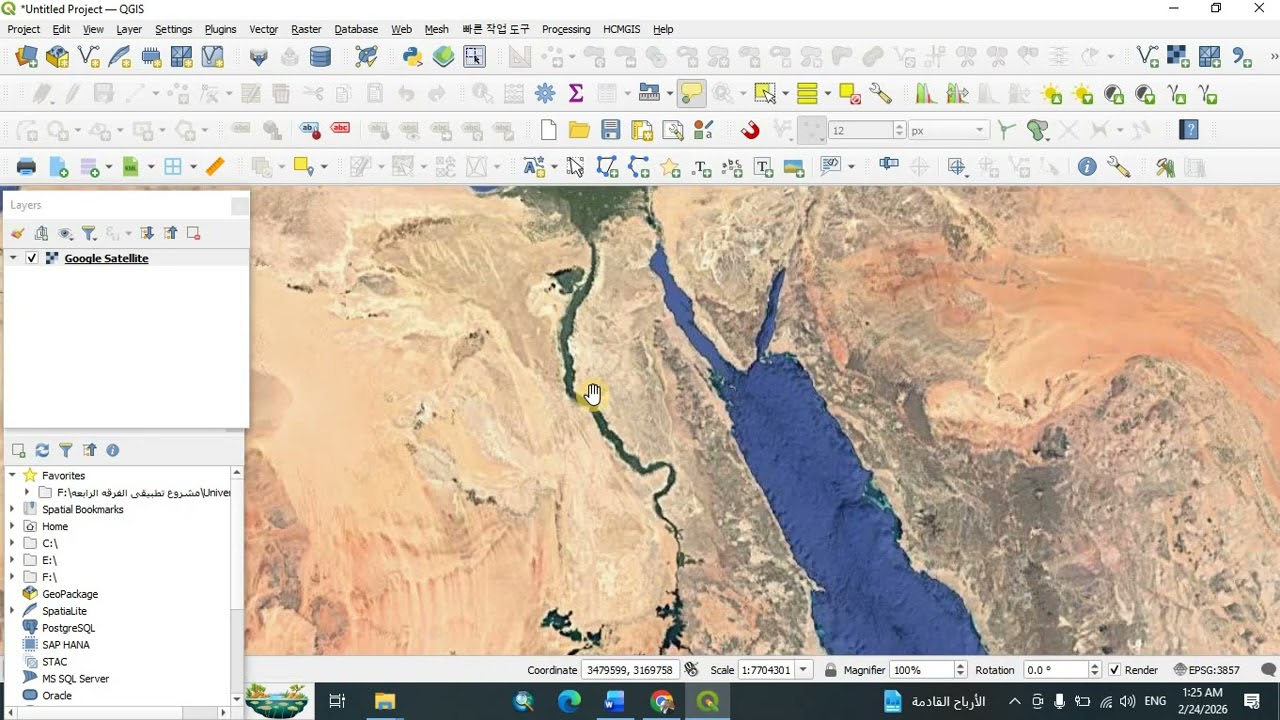Select features by rectangle tool
The width and height of the screenshot is (1280, 720).
point(765,94)
